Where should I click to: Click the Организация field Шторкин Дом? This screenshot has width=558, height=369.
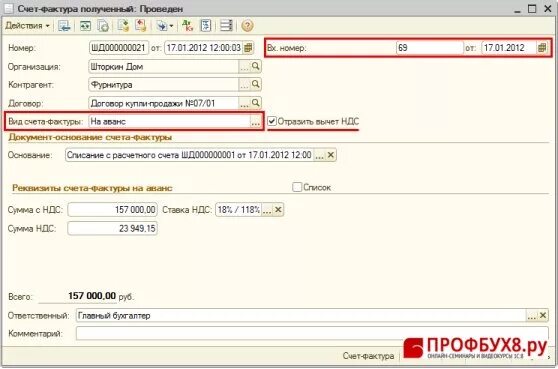[164, 67]
